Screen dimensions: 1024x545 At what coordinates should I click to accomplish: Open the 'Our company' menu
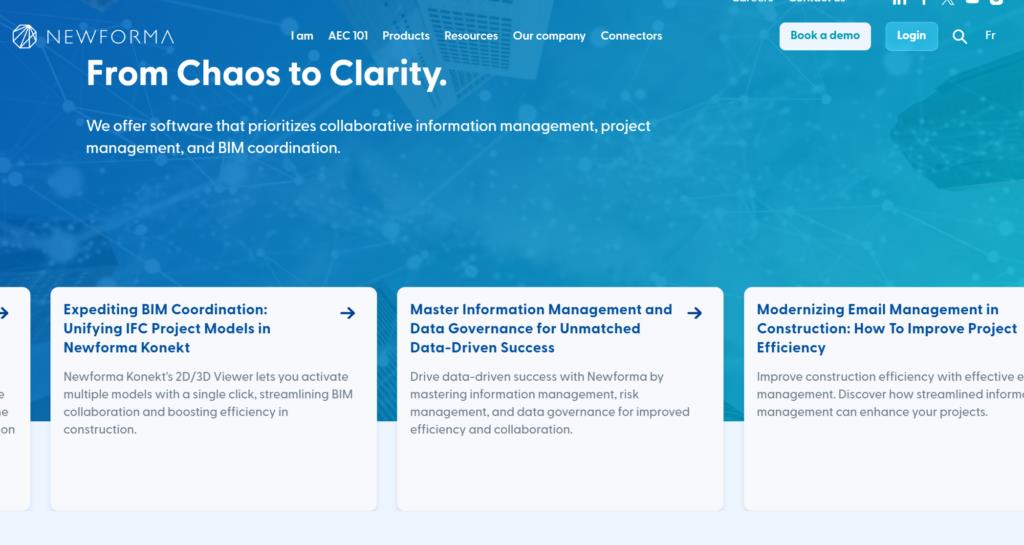[x=549, y=36]
